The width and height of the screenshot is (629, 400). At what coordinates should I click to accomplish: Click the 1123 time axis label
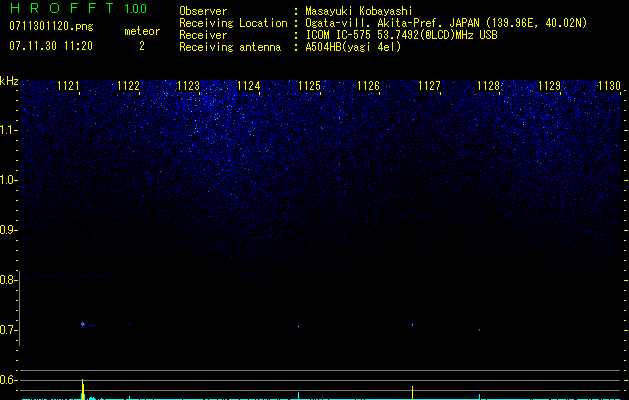point(189,86)
